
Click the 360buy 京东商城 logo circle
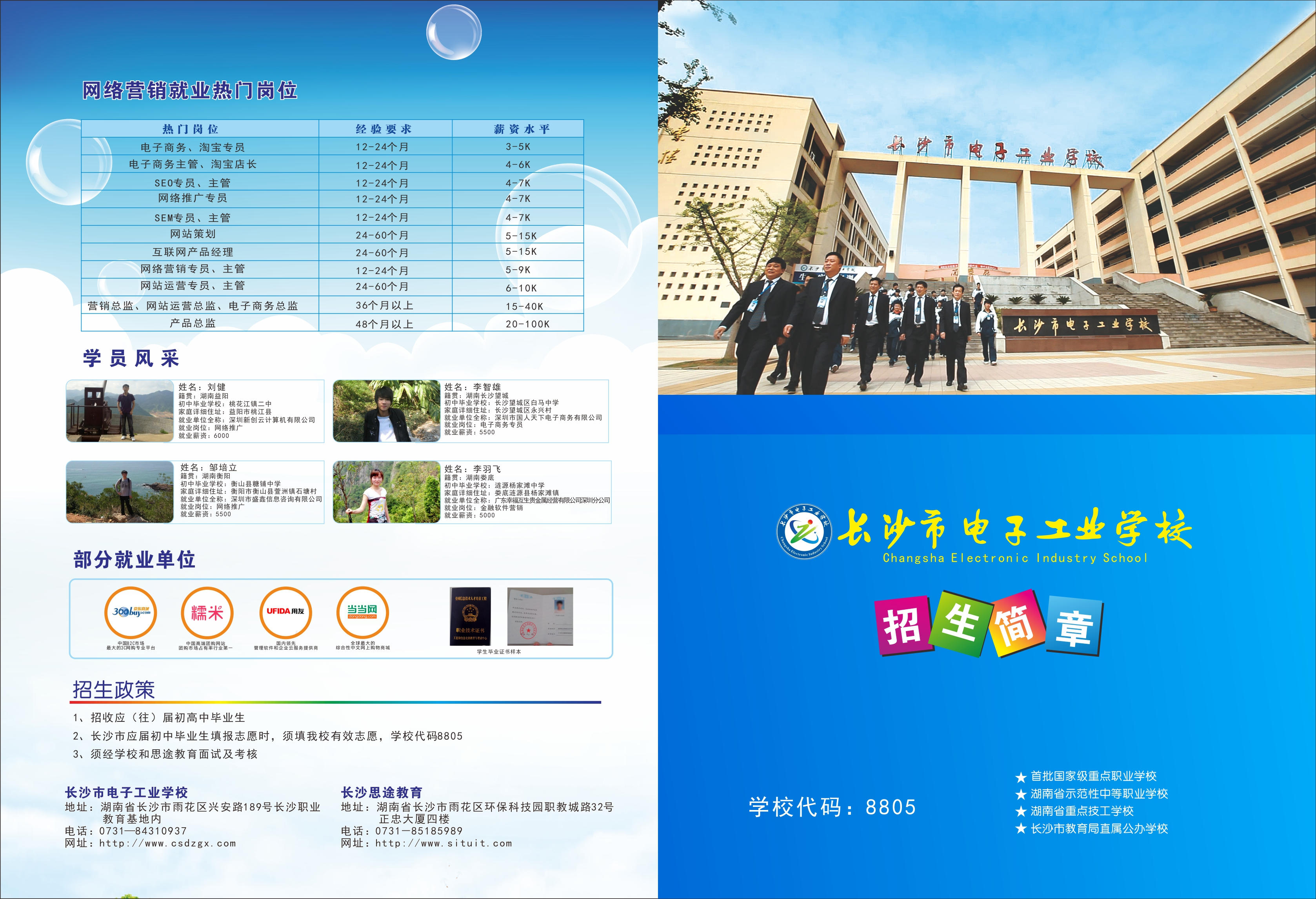click(131, 612)
